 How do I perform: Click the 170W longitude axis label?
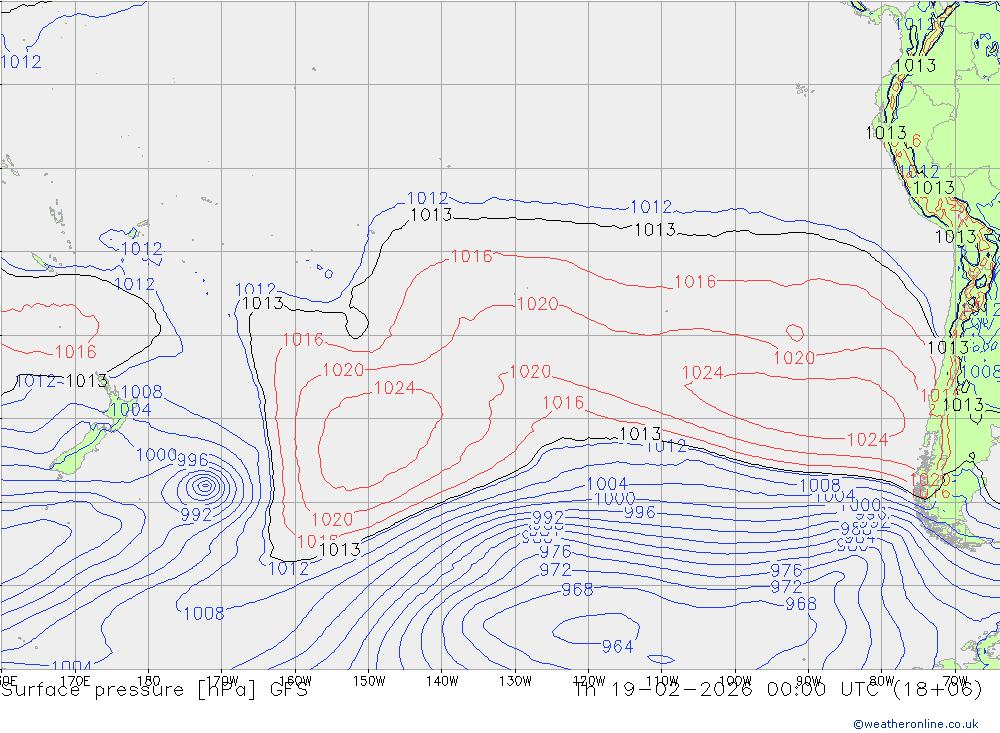click(222, 681)
